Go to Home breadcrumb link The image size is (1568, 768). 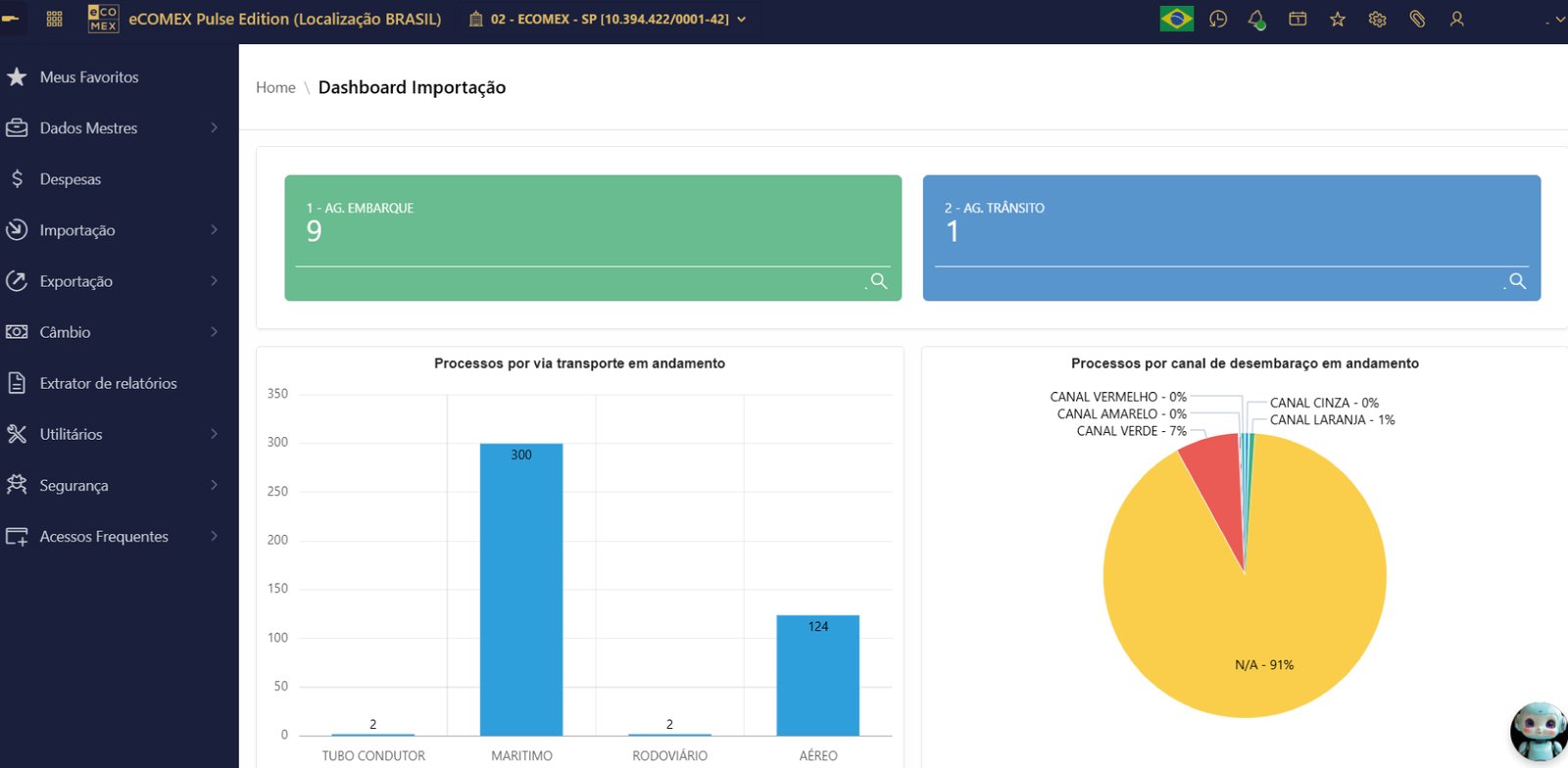[x=275, y=87]
